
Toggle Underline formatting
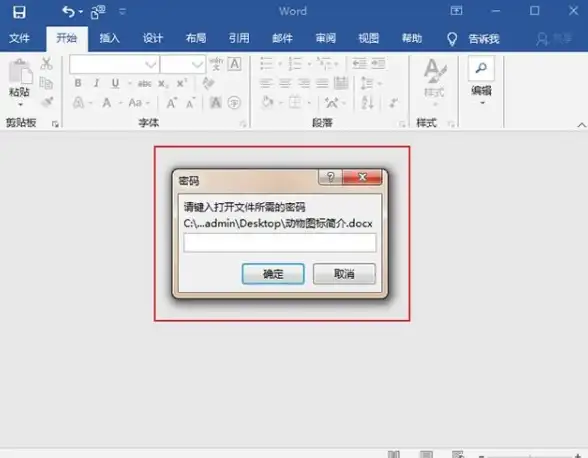pos(115,83)
